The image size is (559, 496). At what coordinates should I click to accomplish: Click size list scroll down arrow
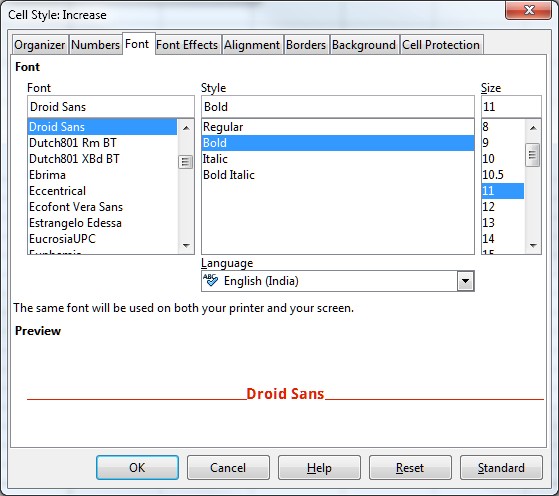(533, 245)
